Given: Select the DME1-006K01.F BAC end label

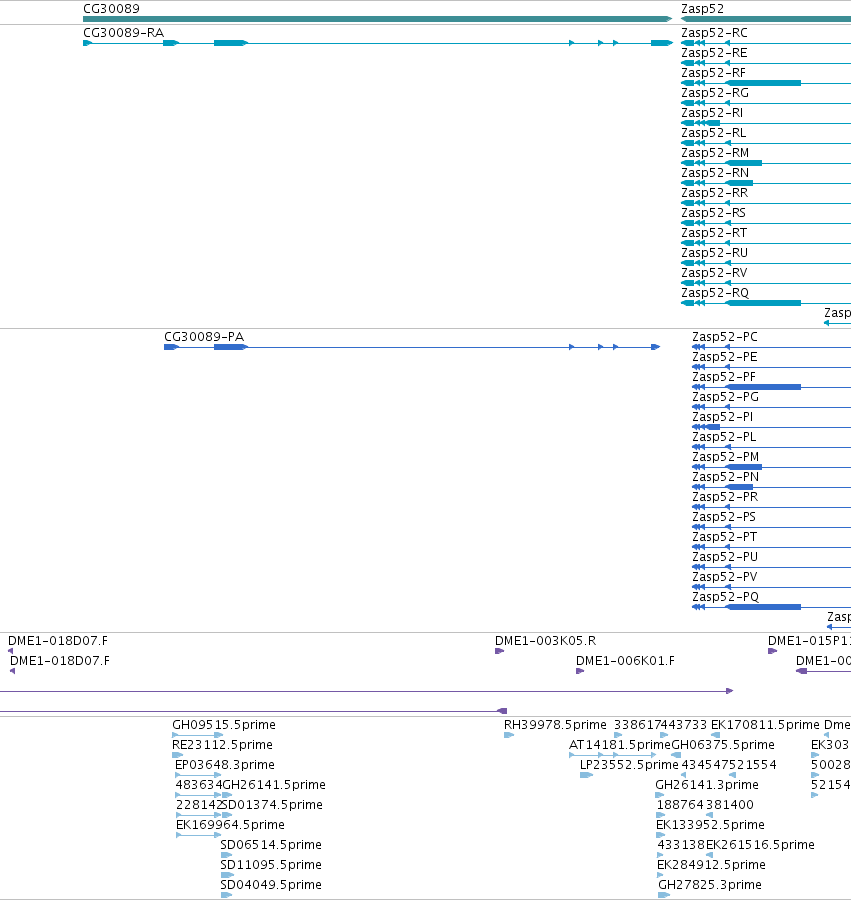Looking at the screenshot, I should [x=625, y=661].
